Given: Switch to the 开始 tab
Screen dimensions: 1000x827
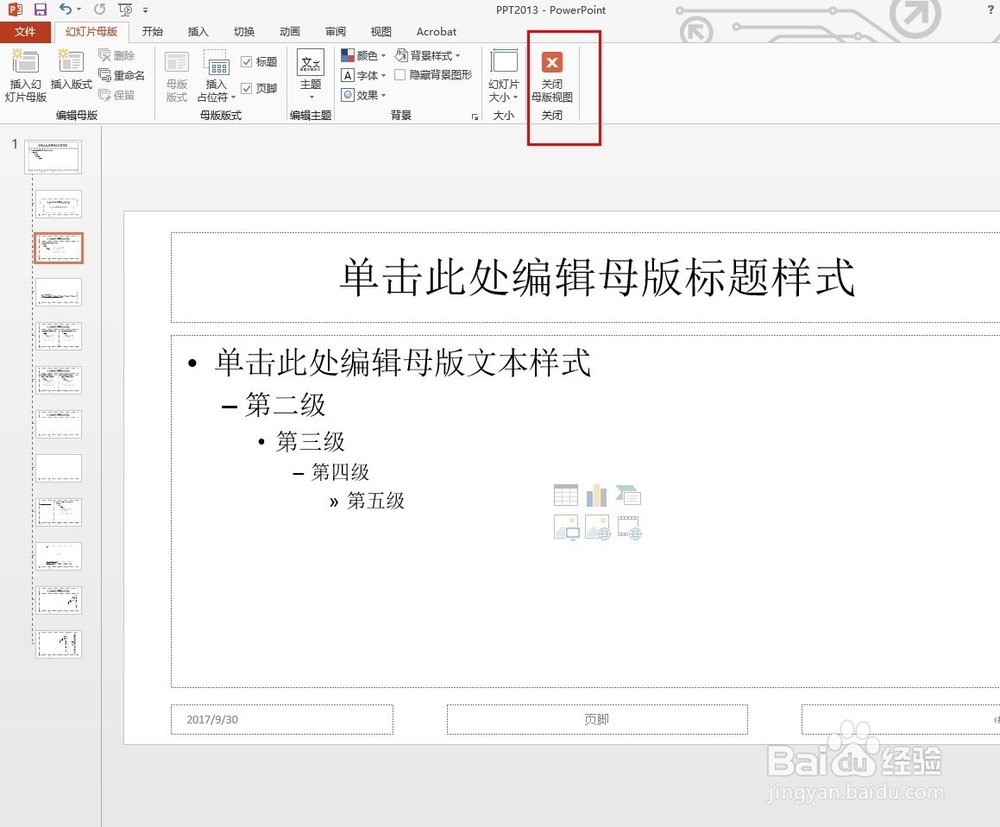Looking at the screenshot, I should [152, 31].
